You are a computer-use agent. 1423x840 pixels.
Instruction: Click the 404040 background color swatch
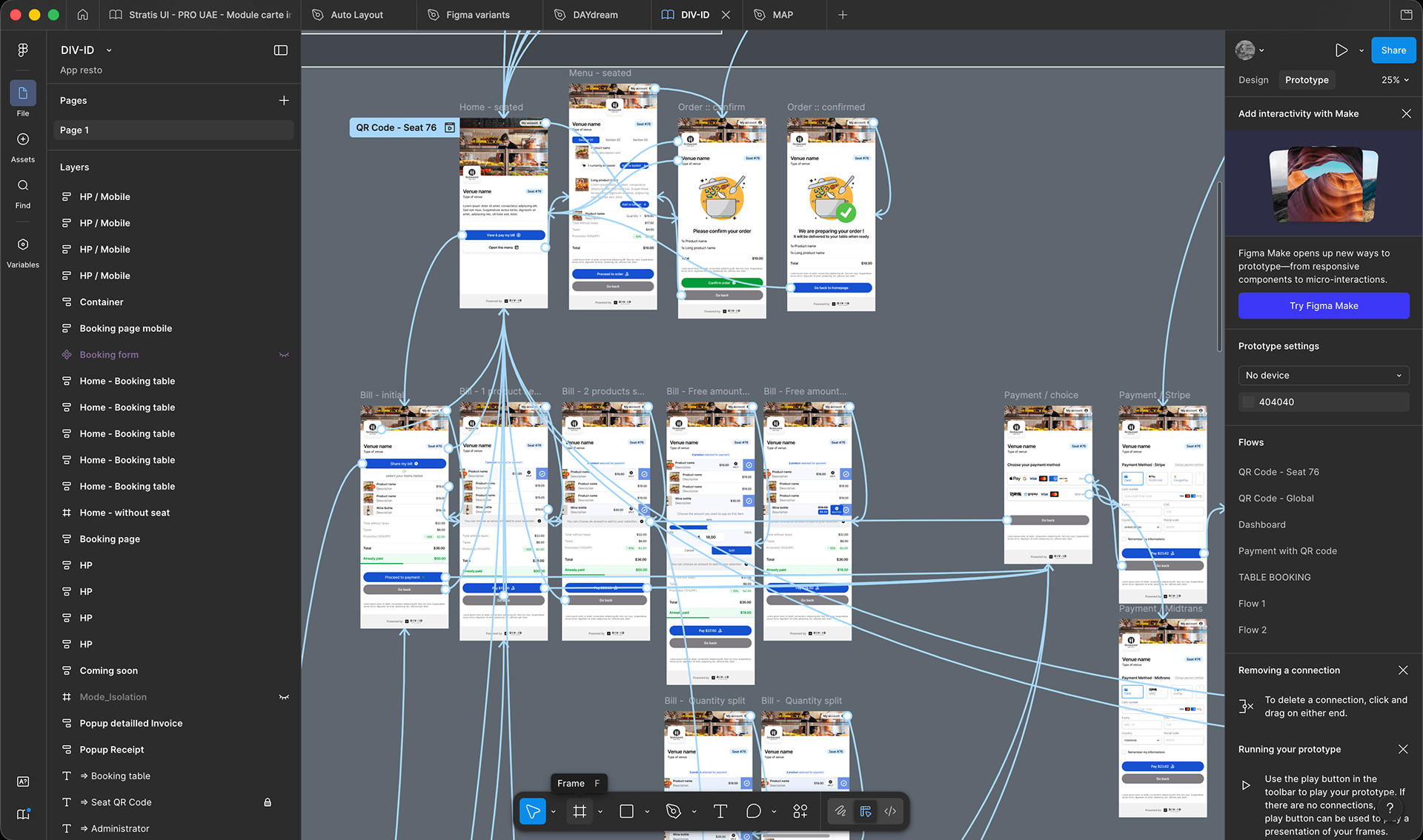click(1248, 402)
